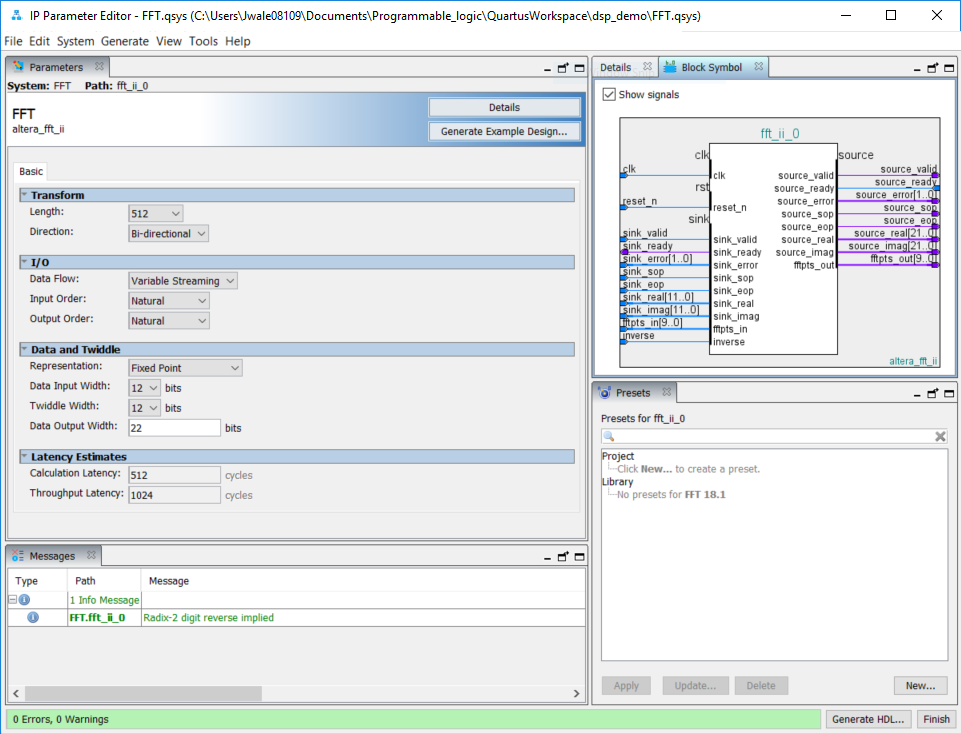The image size is (961, 734).
Task: Collapse the Latency Estimates section
Action: click(x=25, y=456)
